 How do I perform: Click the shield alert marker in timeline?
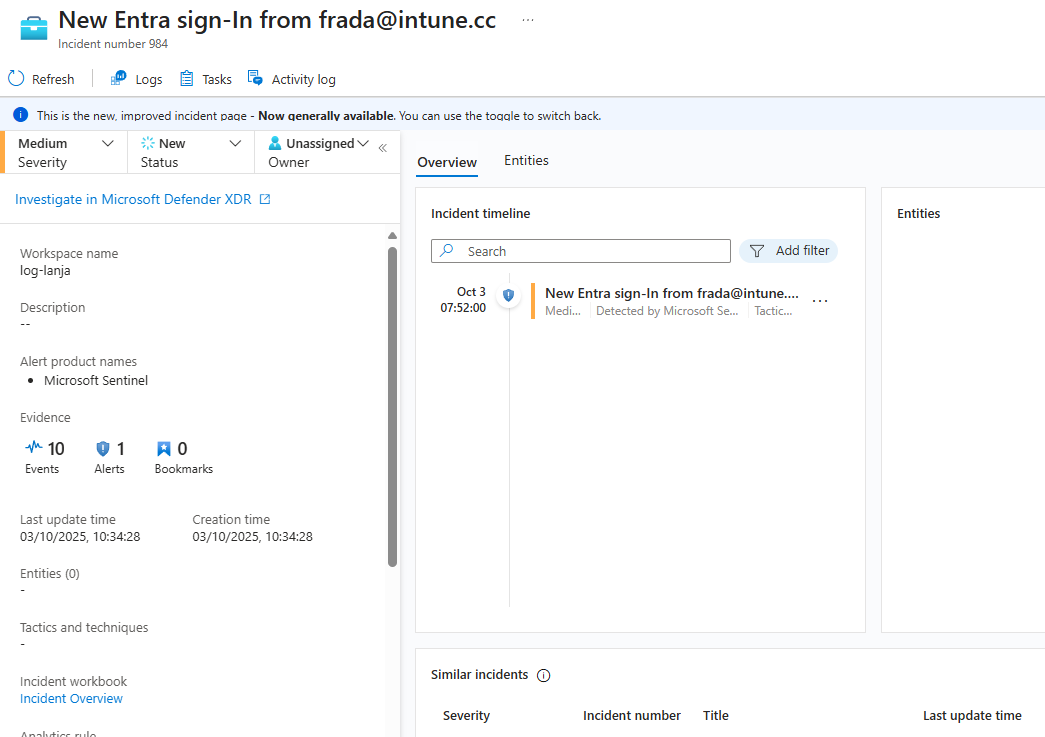(508, 295)
